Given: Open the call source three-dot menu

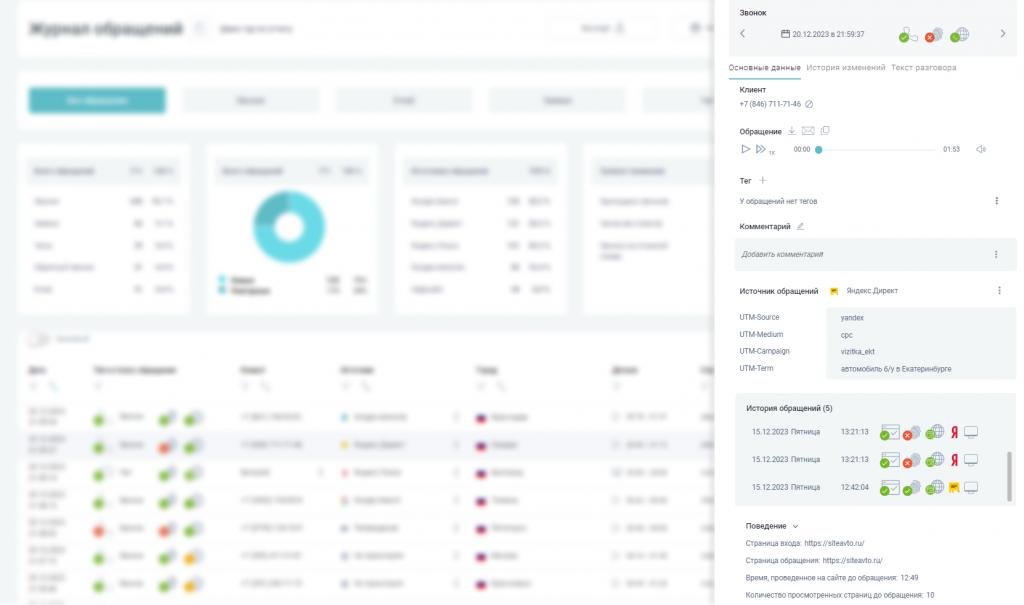Looking at the screenshot, I should coord(999,291).
